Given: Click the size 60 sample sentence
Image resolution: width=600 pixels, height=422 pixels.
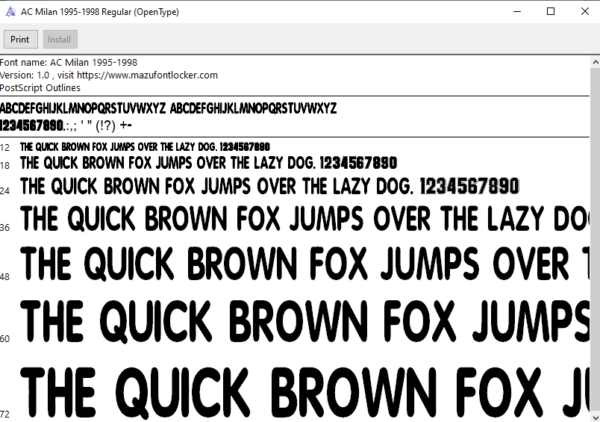Looking at the screenshot, I should pyautogui.click(x=305, y=321).
